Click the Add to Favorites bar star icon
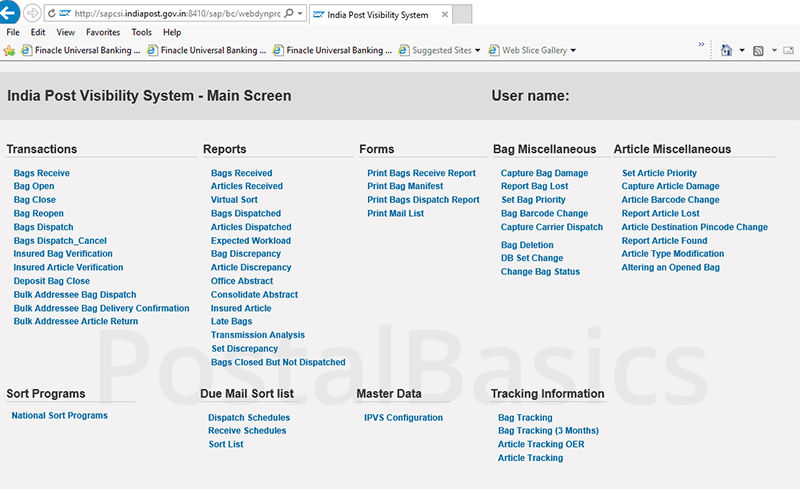800x489 pixels. pos(9,50)
